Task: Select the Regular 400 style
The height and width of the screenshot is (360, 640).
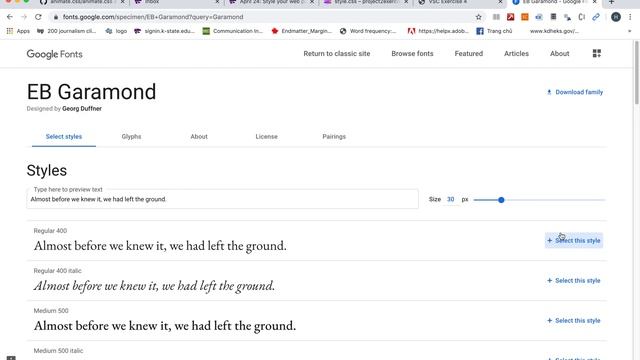Action: tap(574, 240)
